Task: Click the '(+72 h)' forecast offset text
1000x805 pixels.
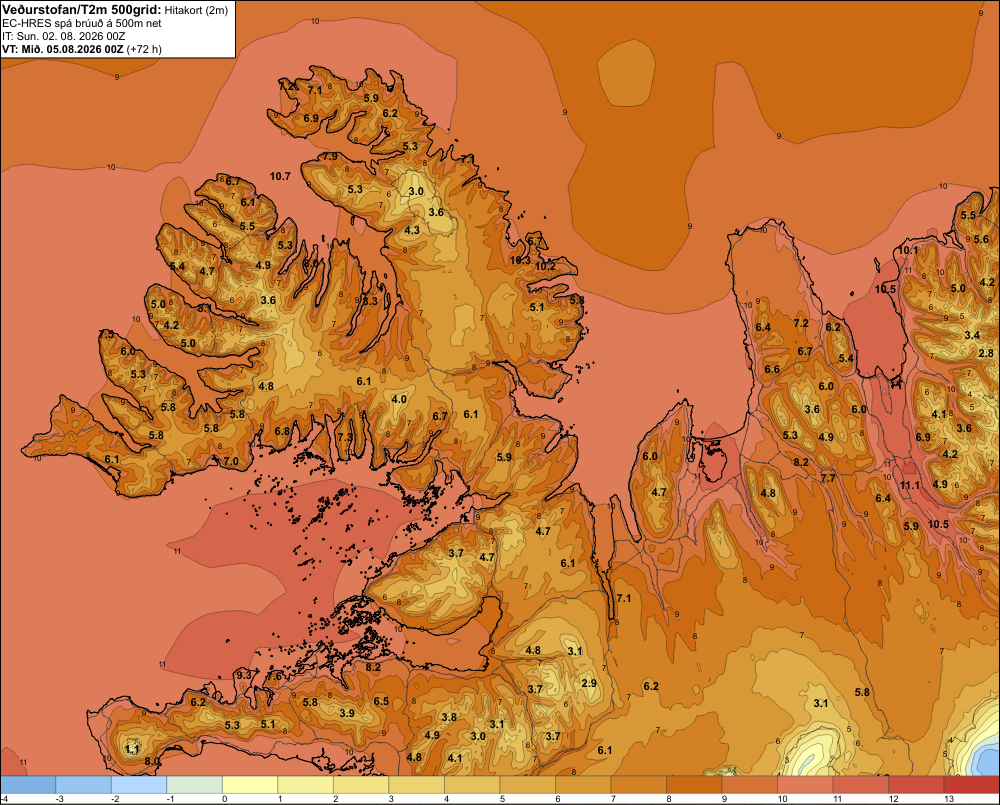Action: click(144, 49)
